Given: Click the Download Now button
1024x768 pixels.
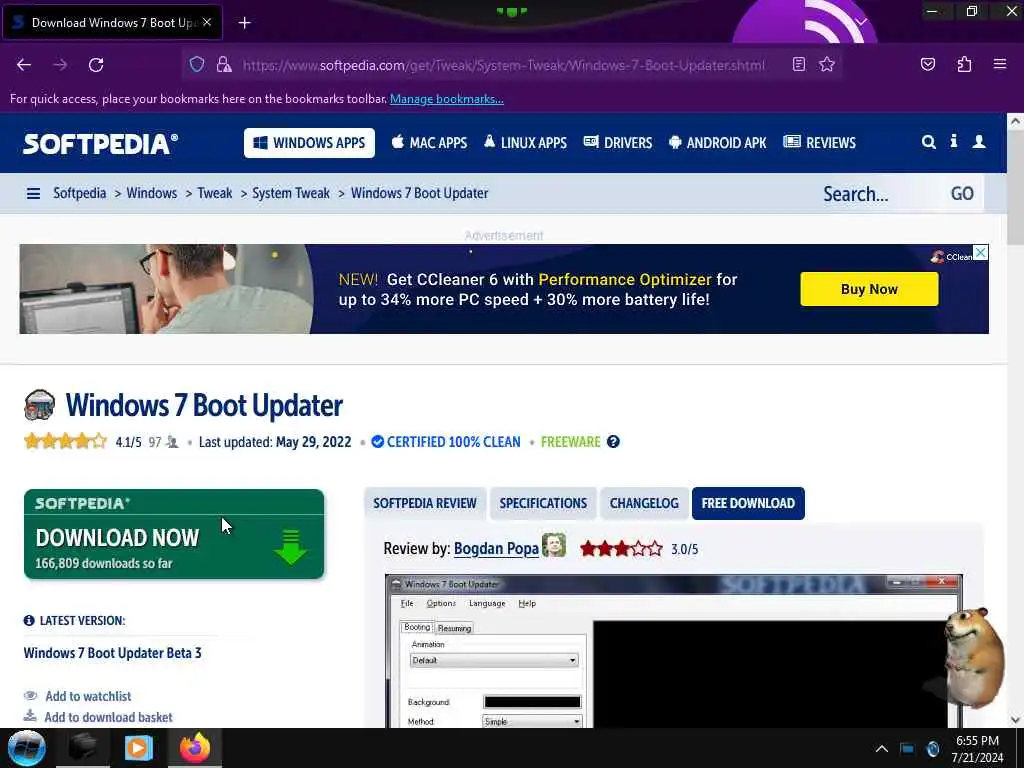Looking at the screenshot, I should (x=174, y=534).
